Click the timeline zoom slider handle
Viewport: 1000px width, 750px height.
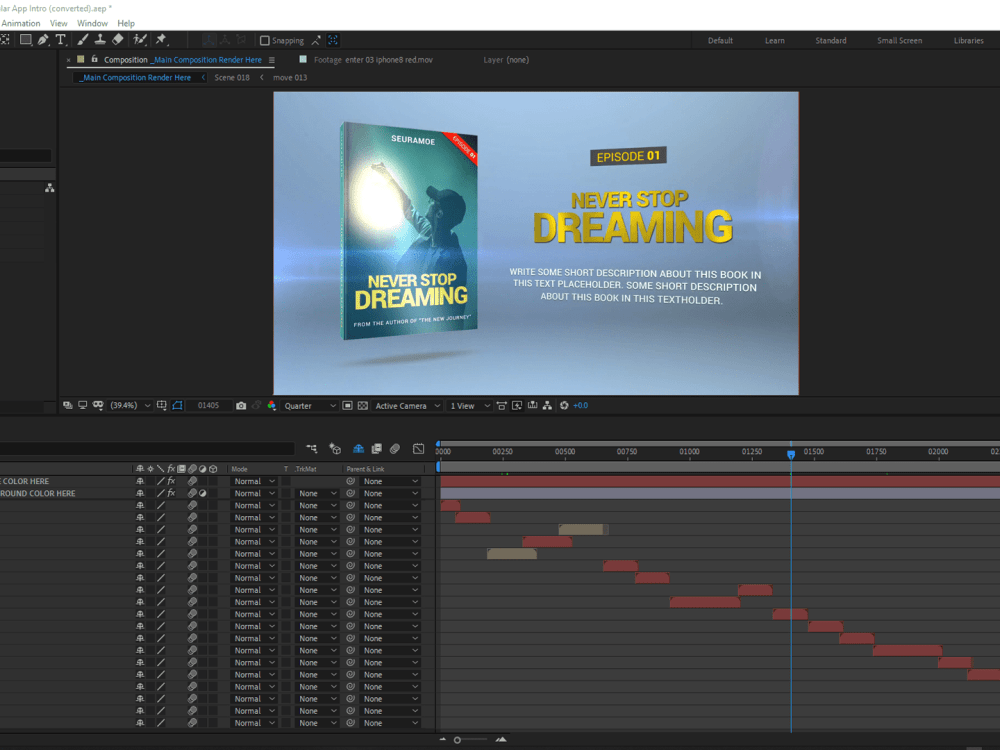point(457,740)
